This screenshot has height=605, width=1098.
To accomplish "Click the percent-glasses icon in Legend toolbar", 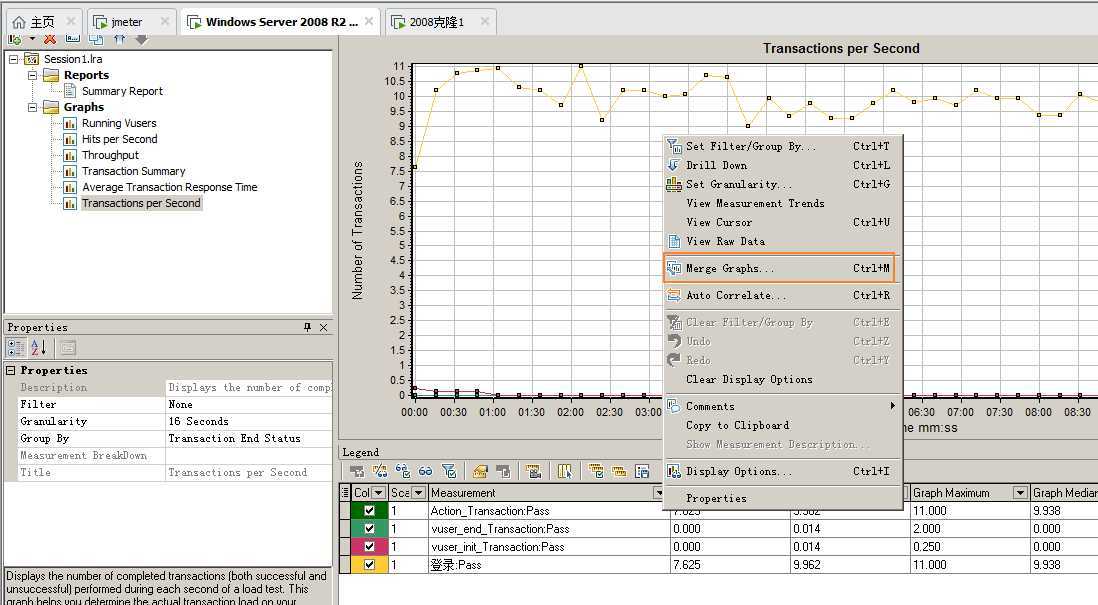I will 380,471.
